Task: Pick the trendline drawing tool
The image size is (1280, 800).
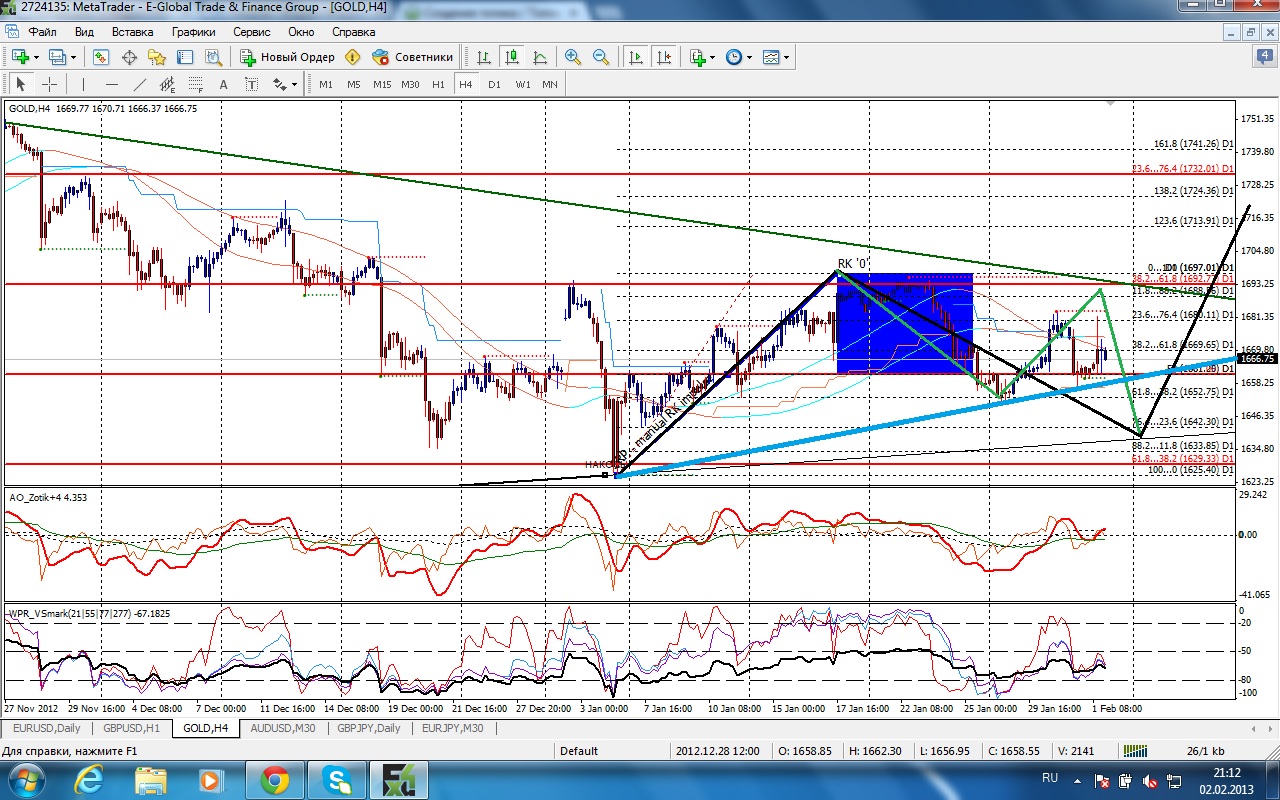Action: pyautogui.click(x=139, y=85)
